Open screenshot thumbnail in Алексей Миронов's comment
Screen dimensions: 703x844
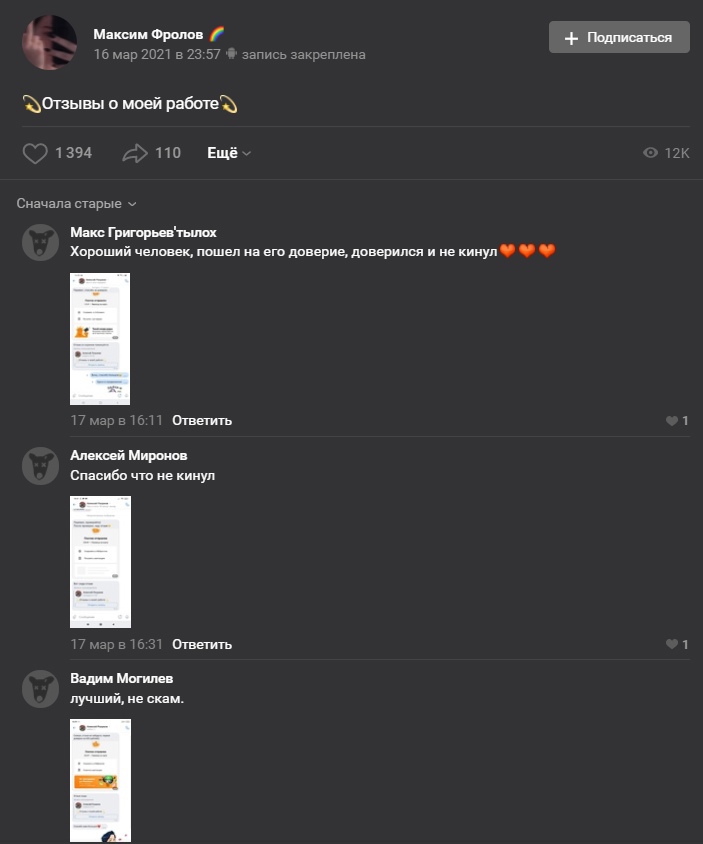click(x=100, y=562)
